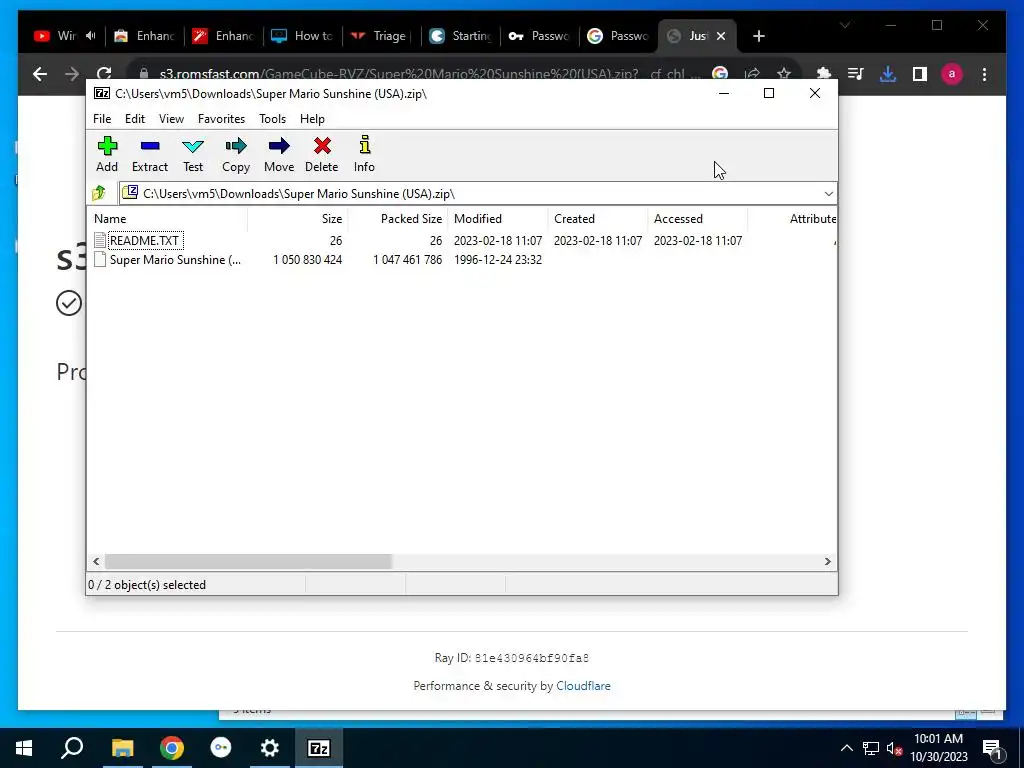Screen dimensions: 1024x768
Task: Open the Help menu
Action: 312,119
